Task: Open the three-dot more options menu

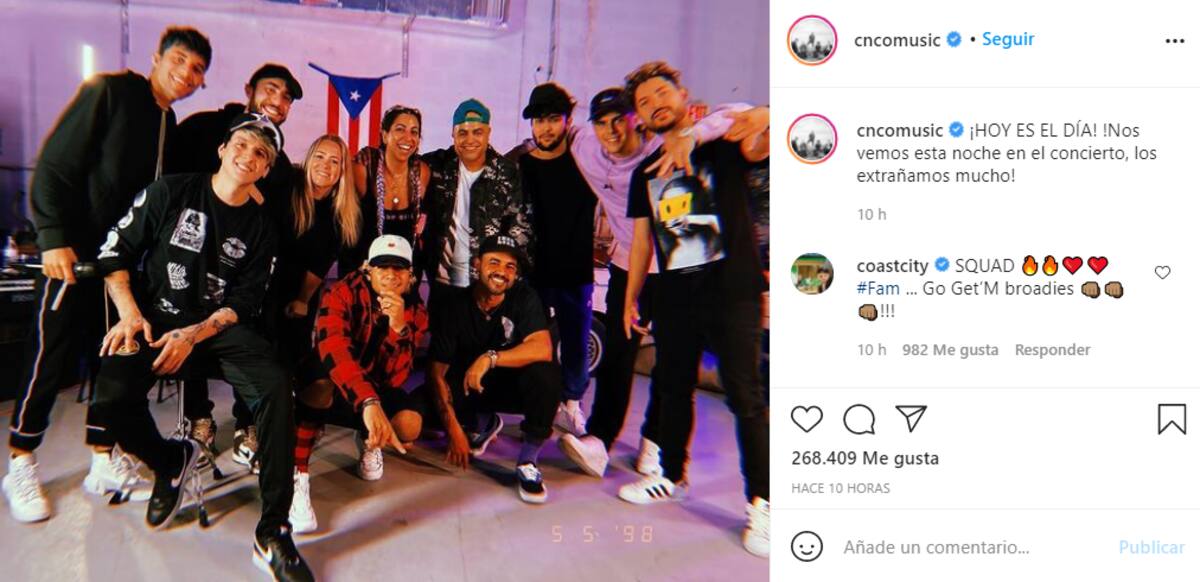Action: tap(1175, 41)
